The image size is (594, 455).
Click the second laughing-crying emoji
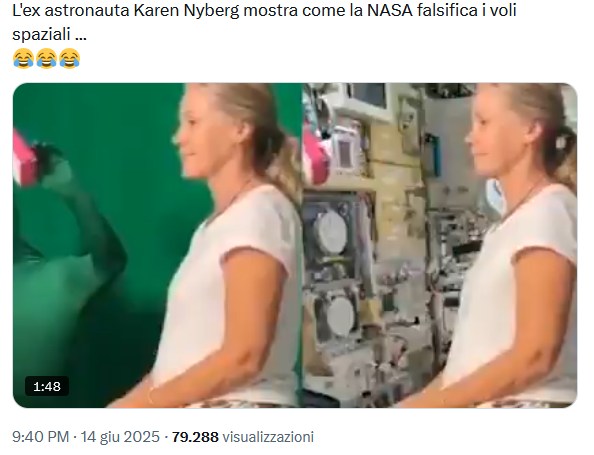coord(47,58)
